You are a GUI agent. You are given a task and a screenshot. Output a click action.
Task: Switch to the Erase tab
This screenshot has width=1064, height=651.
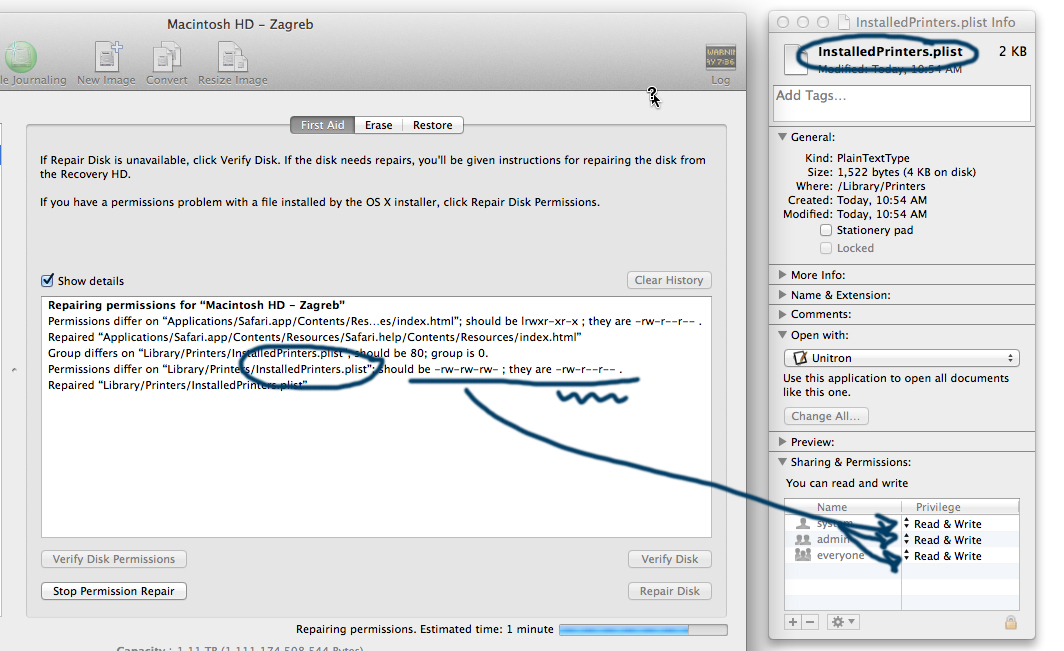click(379, 125)
